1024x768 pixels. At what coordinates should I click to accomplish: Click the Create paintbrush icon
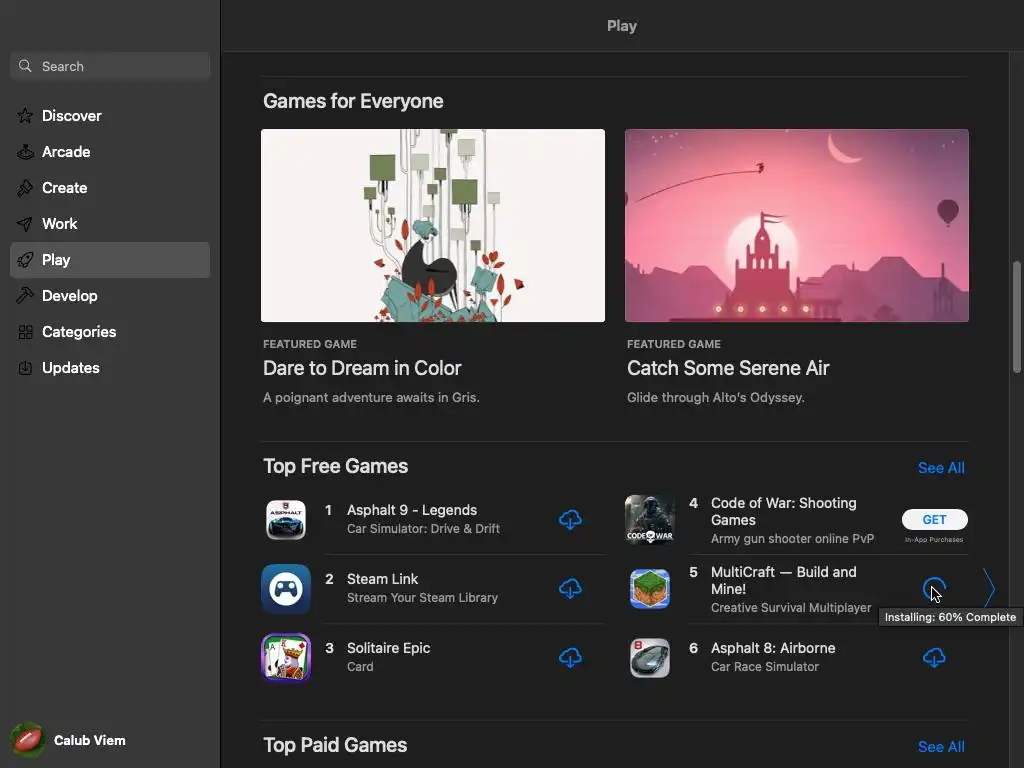pyautogui.click(x=25, y=187)
